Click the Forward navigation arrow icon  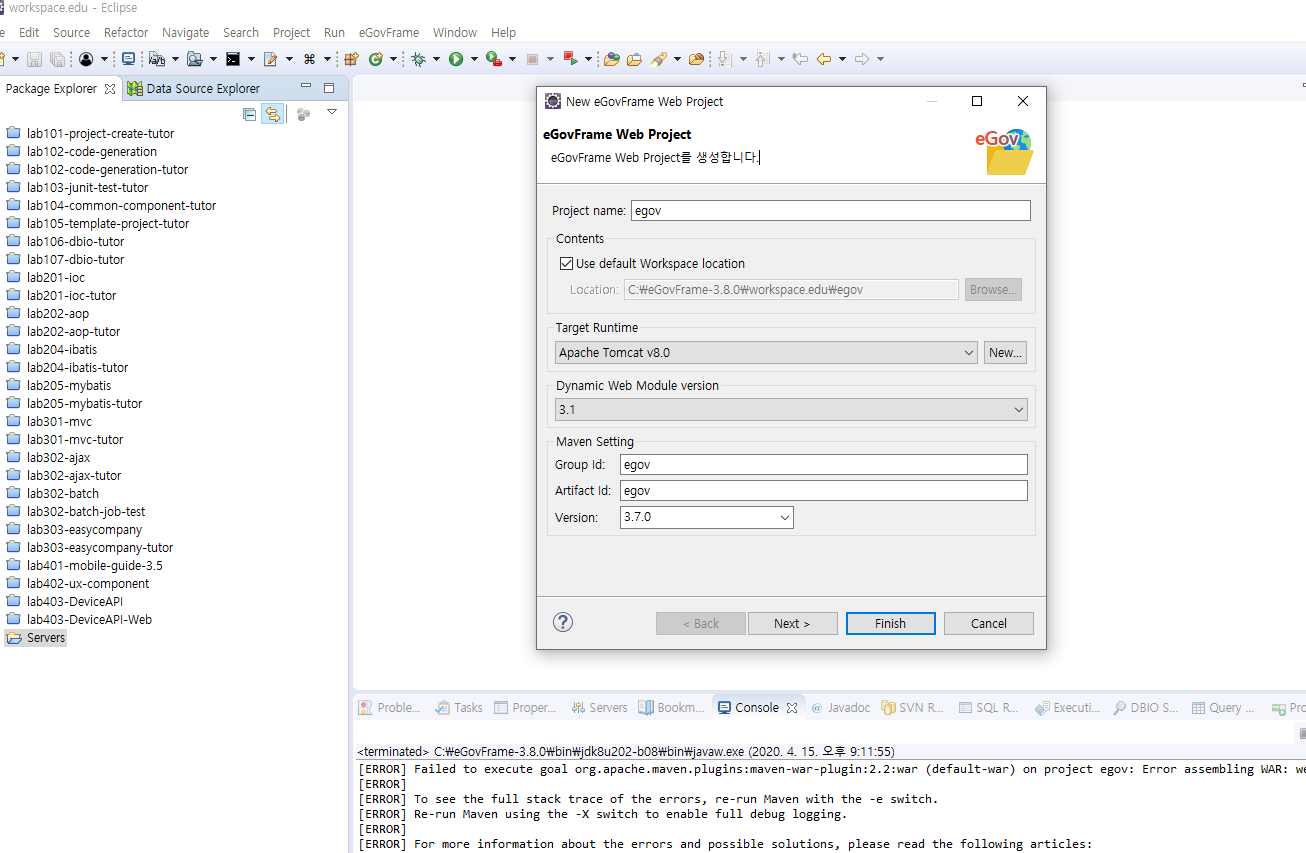[862, 59]
